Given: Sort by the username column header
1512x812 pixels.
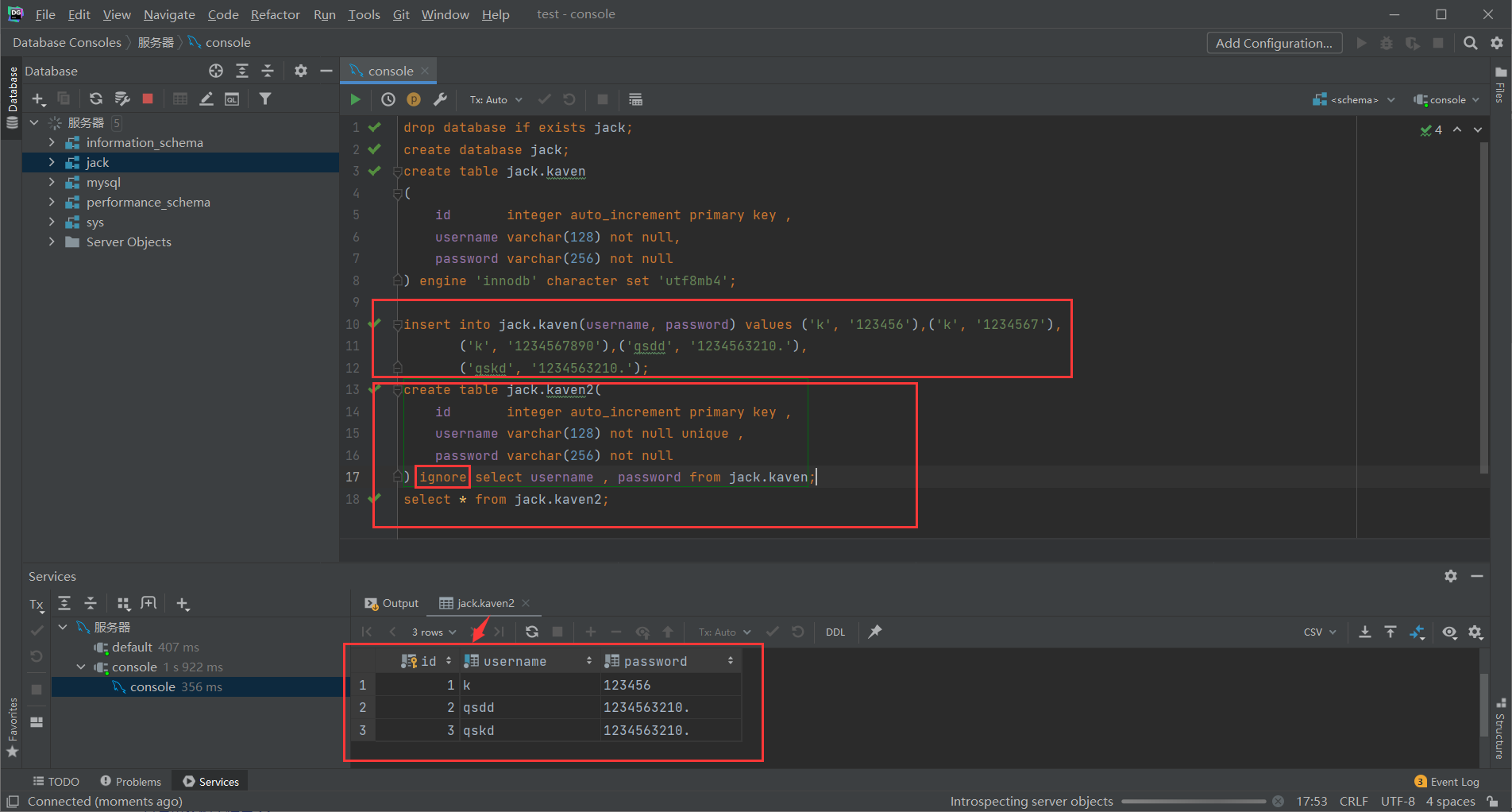Looking at the screenshot, I should pos(528,661).
